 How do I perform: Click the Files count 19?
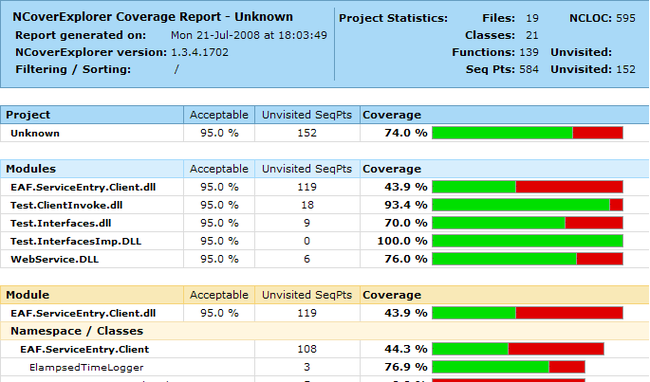click(x=532, y=18)
